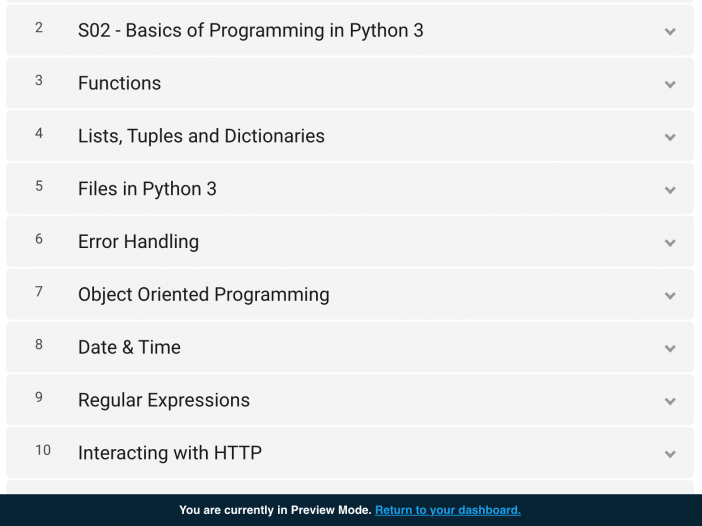The height and width of the screenshot is (526, 702).
Task: Expand Interacting with HTTP chevron
Action: (x=670, y=454)
